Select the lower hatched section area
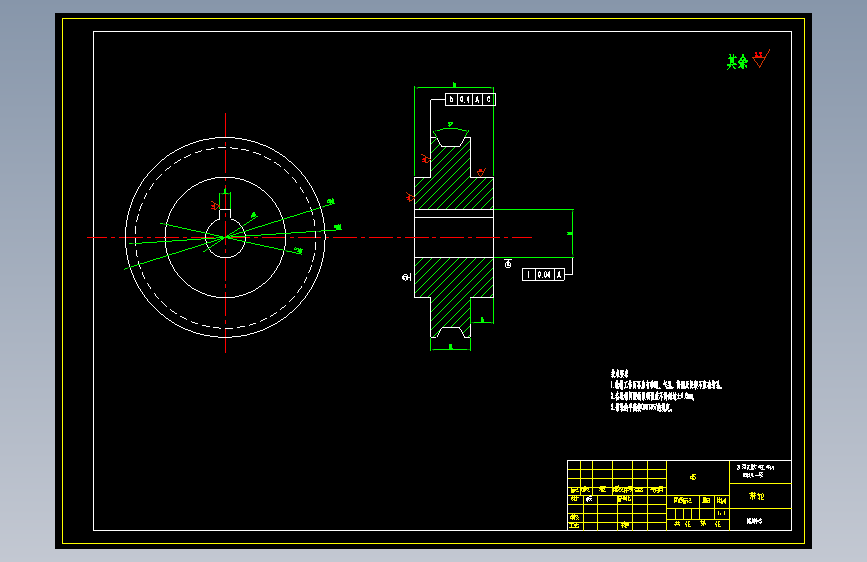The image size is (867, 562). click(x=453, y=293)
